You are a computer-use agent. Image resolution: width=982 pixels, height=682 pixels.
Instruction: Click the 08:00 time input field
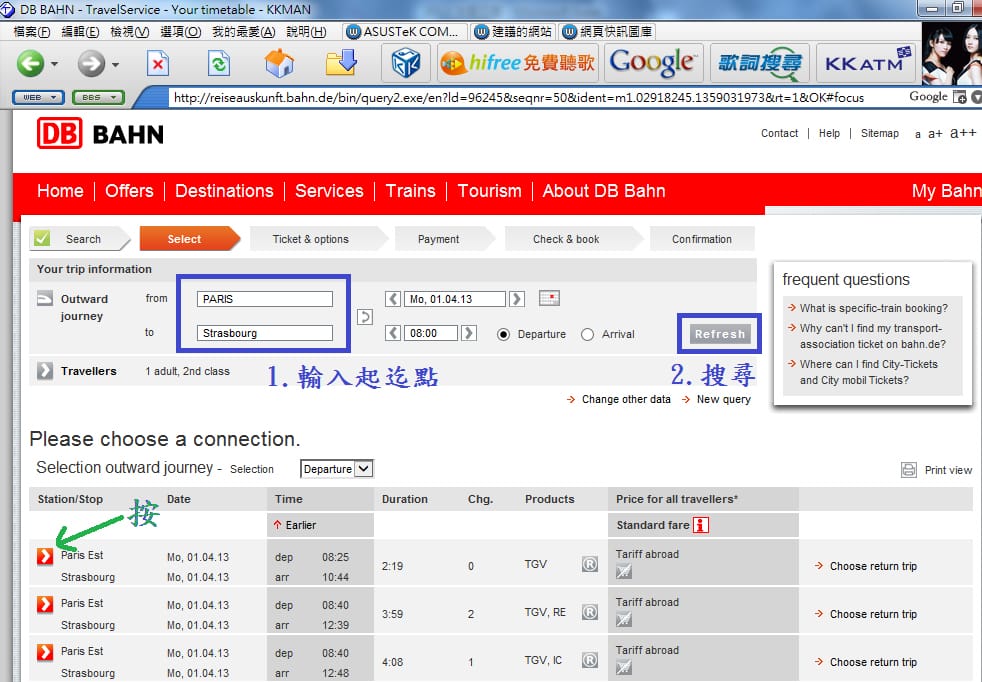click(x=431, y=333)
